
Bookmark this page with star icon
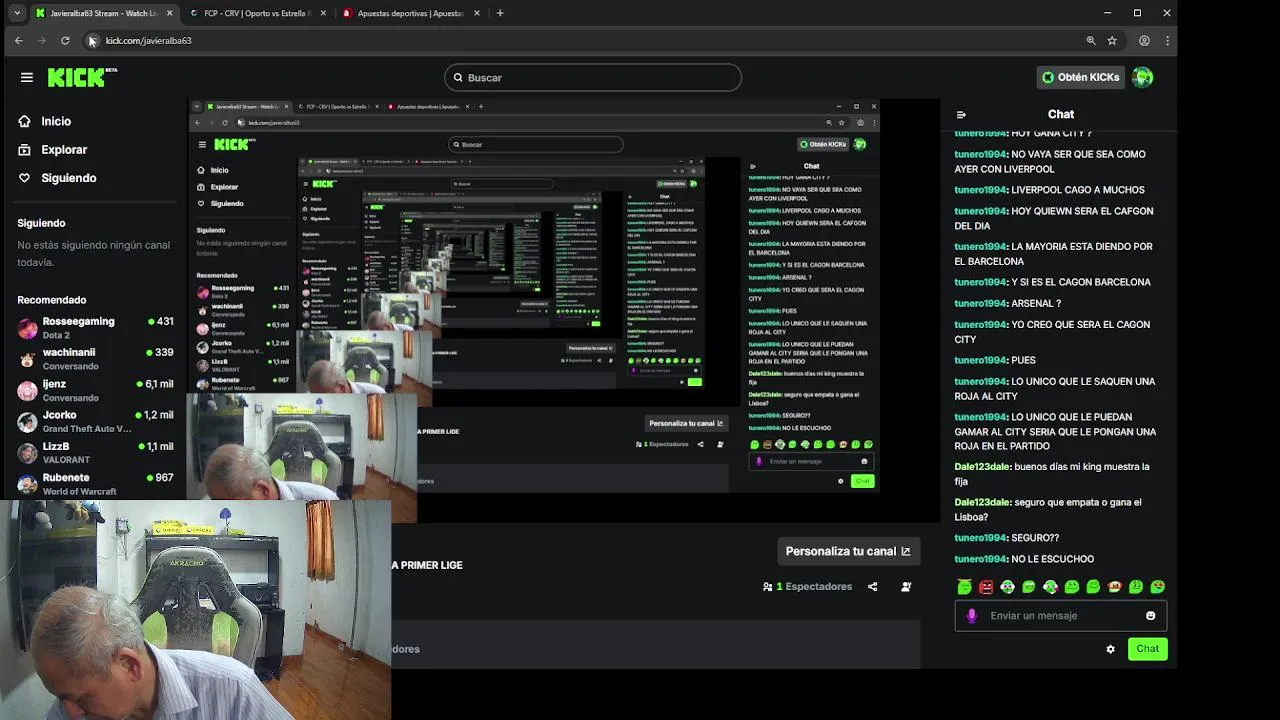1112,40
